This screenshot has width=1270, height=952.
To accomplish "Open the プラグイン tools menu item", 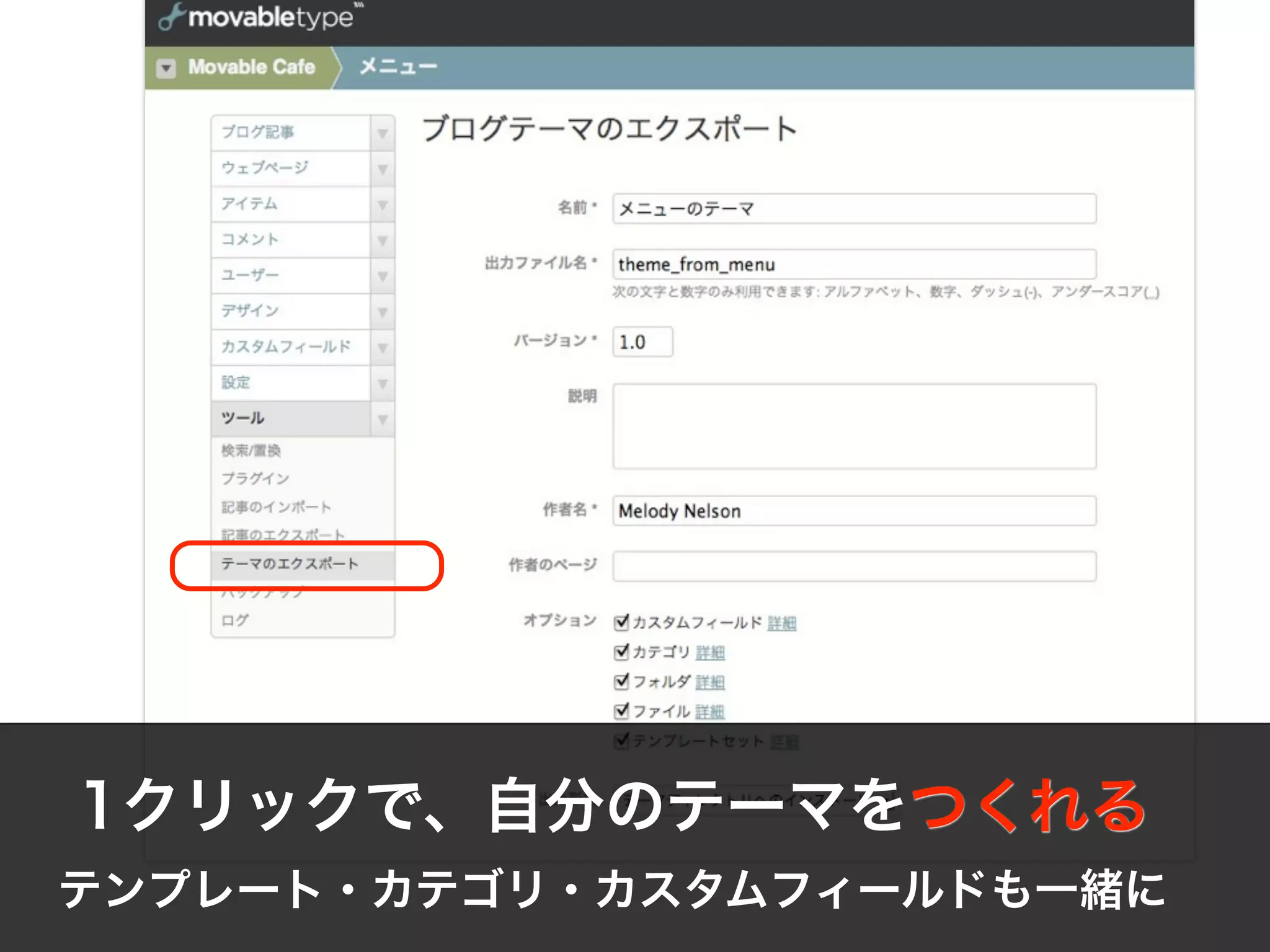I will (255, 478).
